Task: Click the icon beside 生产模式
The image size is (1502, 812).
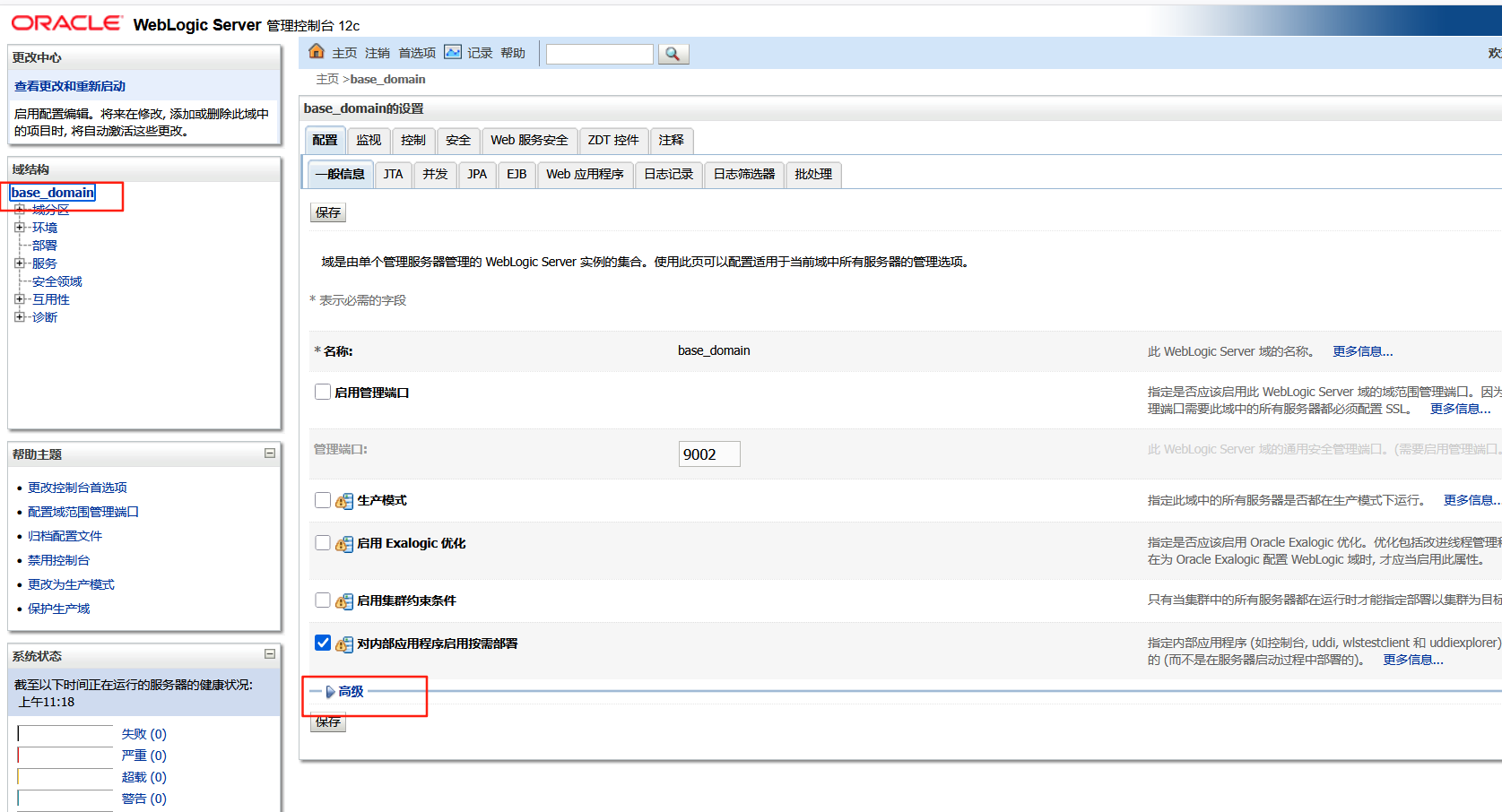Action: point(344,501)
